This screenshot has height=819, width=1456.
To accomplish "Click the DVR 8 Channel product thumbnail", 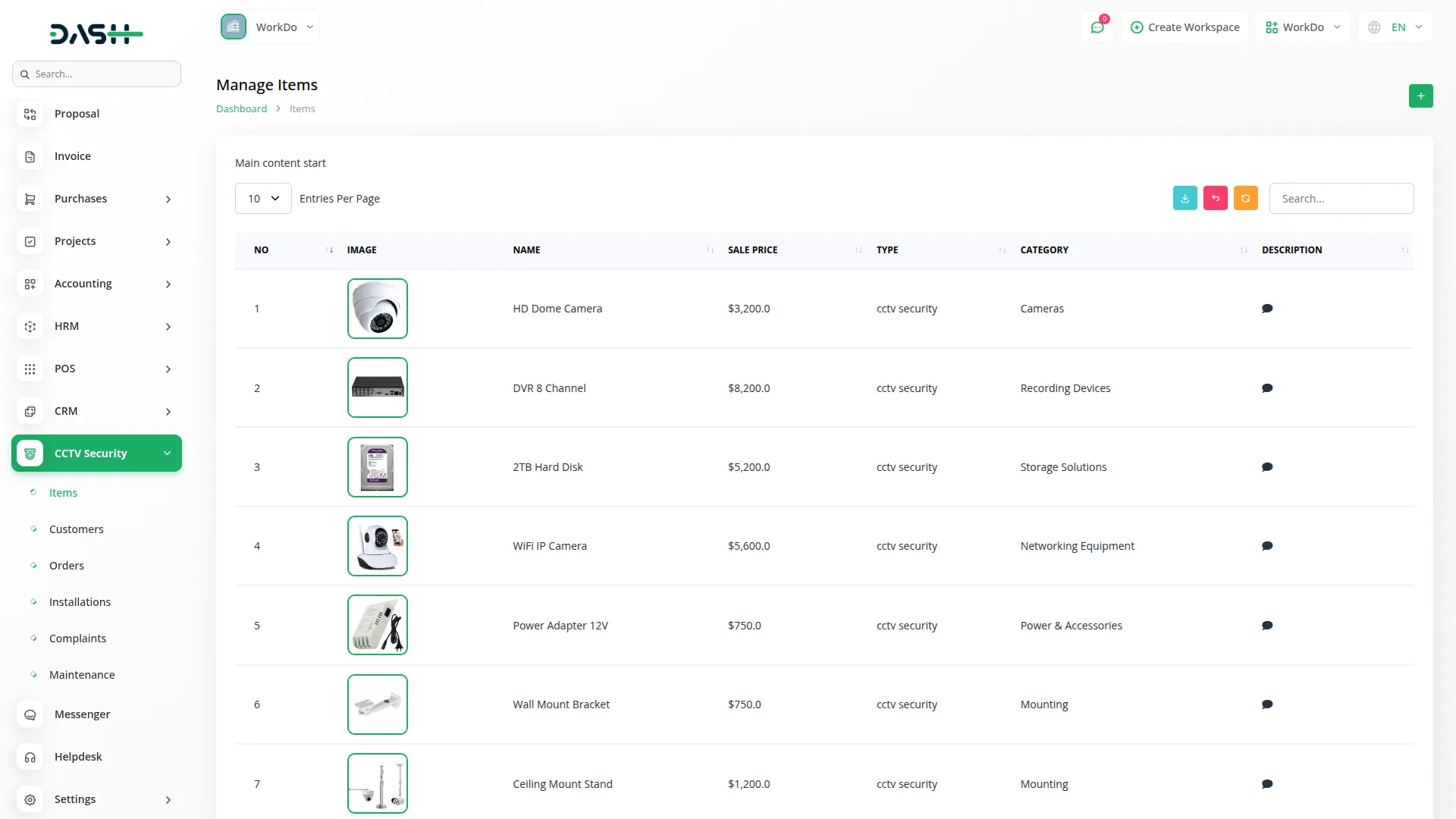I will pos(377,388).
